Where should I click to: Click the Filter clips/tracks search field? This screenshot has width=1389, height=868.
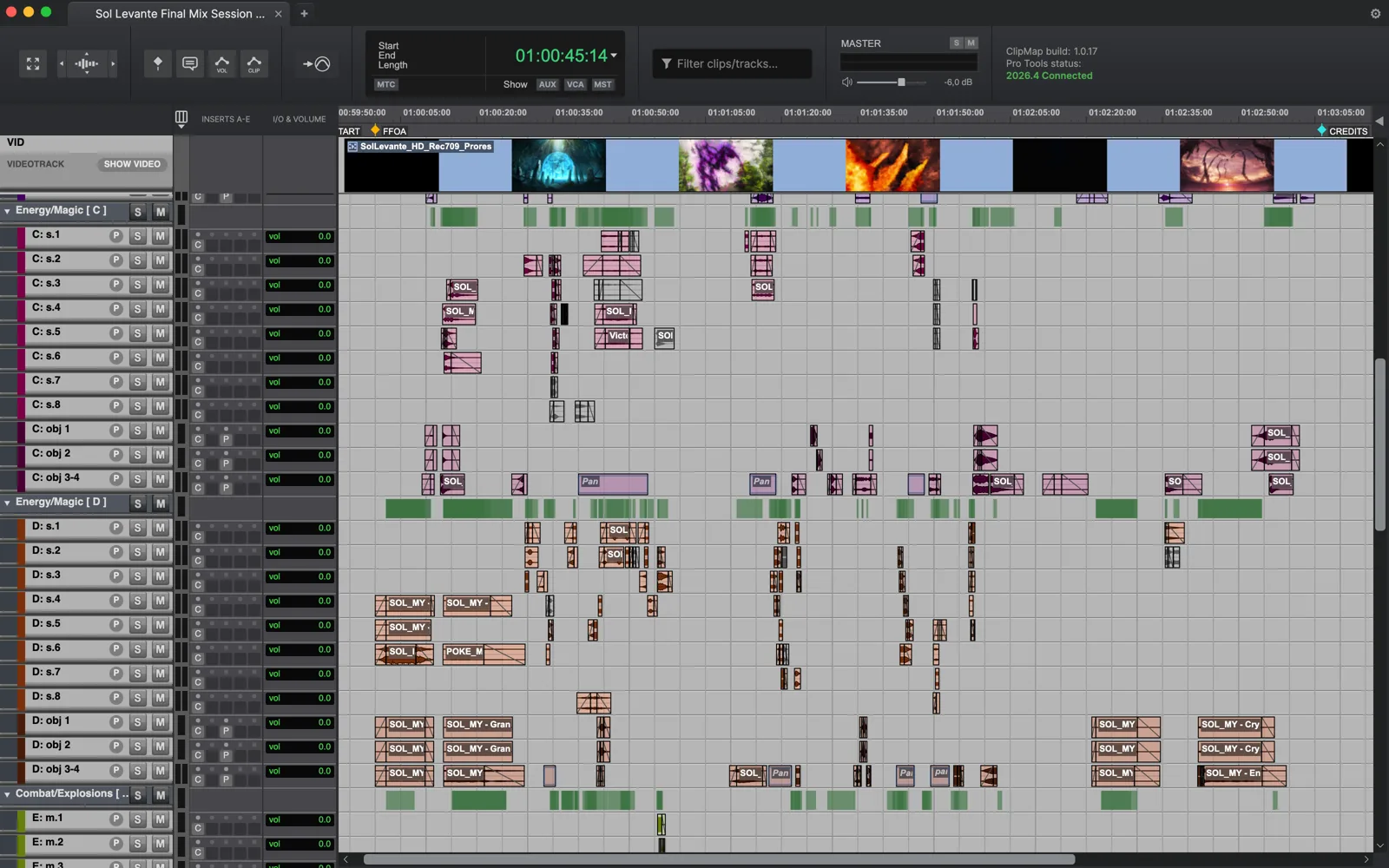pos(732,63)
